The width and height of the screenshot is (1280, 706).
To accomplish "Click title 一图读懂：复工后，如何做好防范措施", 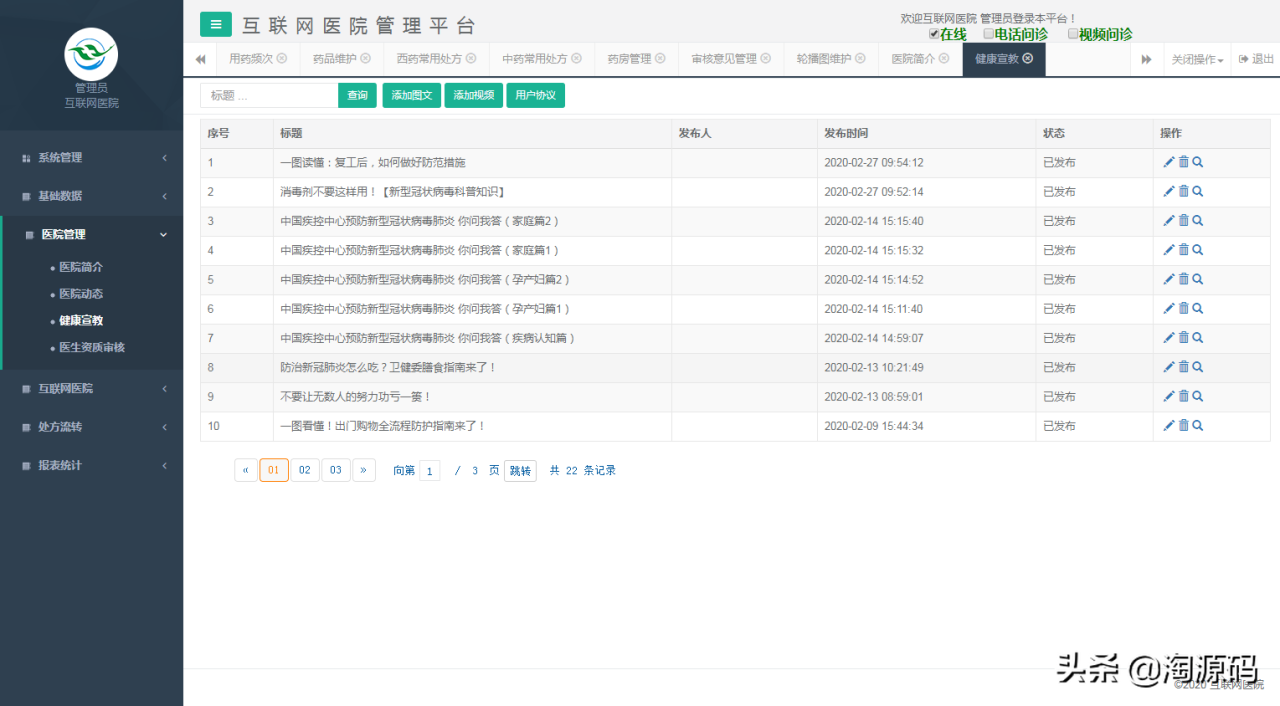I will (373, 163).
